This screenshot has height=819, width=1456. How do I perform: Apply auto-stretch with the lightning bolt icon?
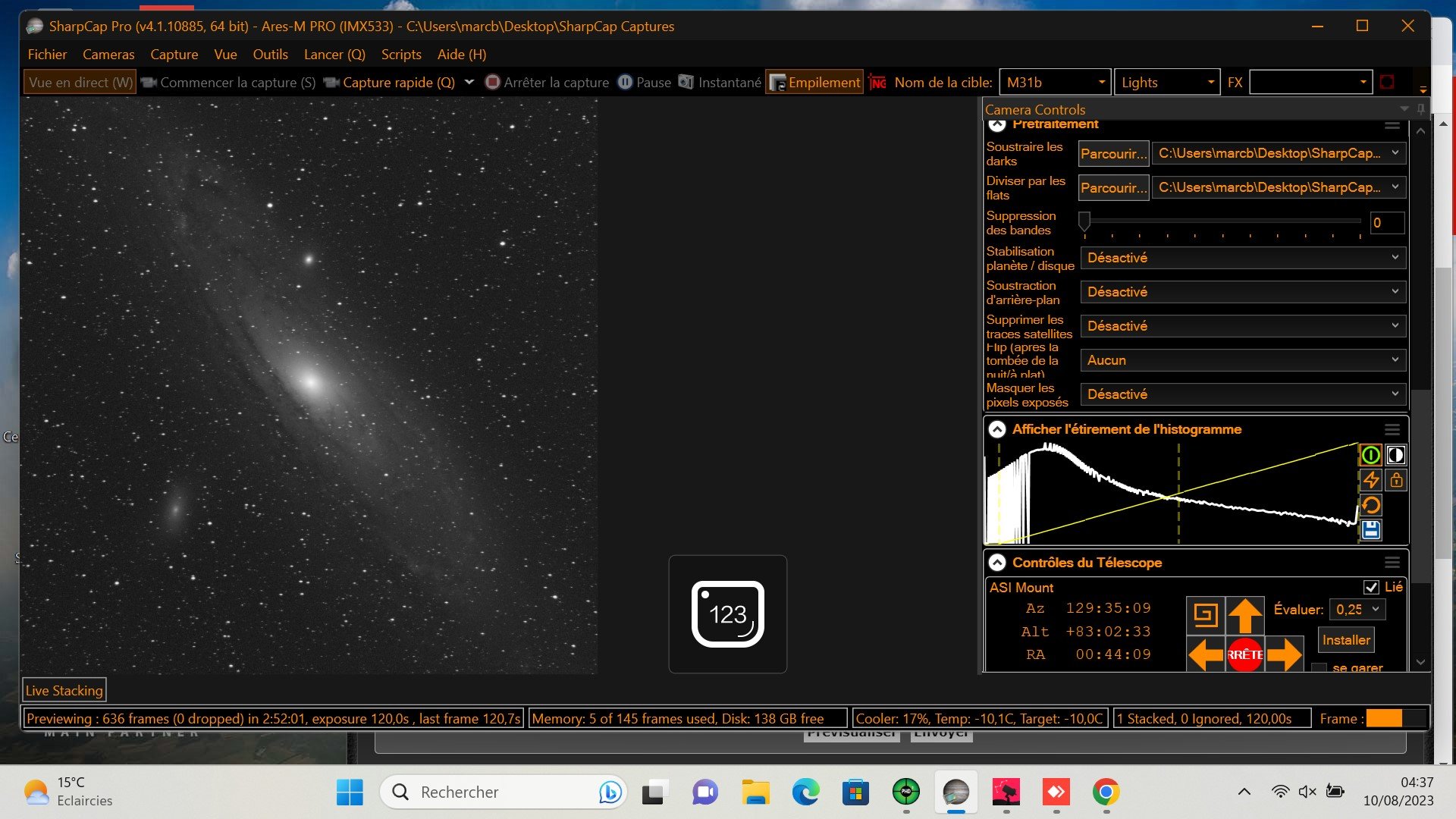1371,480
